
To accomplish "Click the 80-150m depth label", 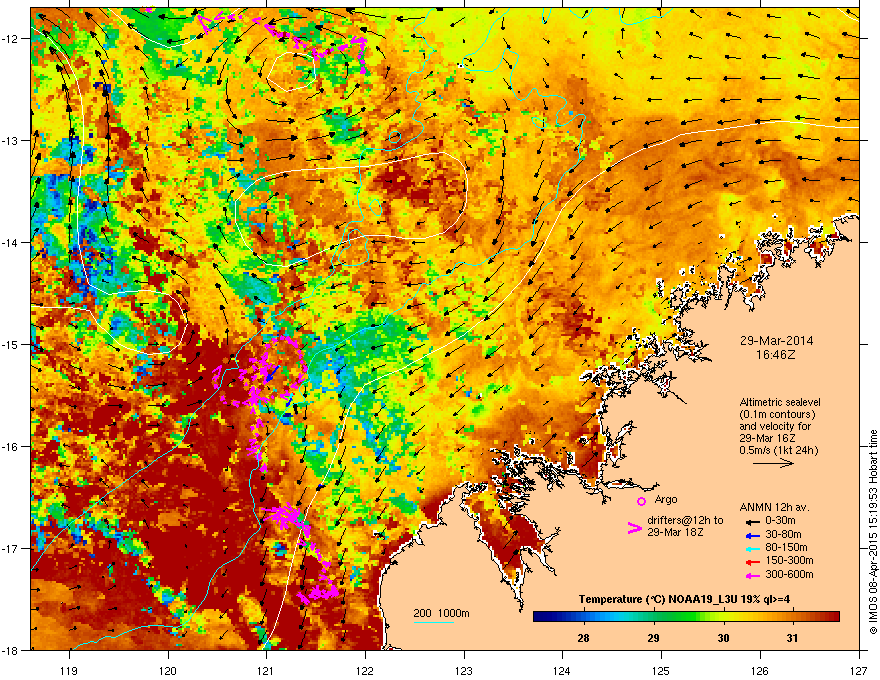I will click(786, 548).
